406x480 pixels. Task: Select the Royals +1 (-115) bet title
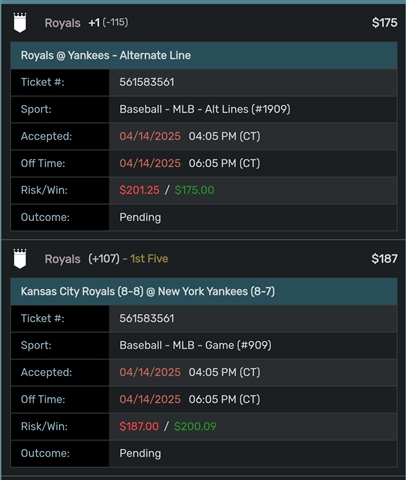pos(86,23)
